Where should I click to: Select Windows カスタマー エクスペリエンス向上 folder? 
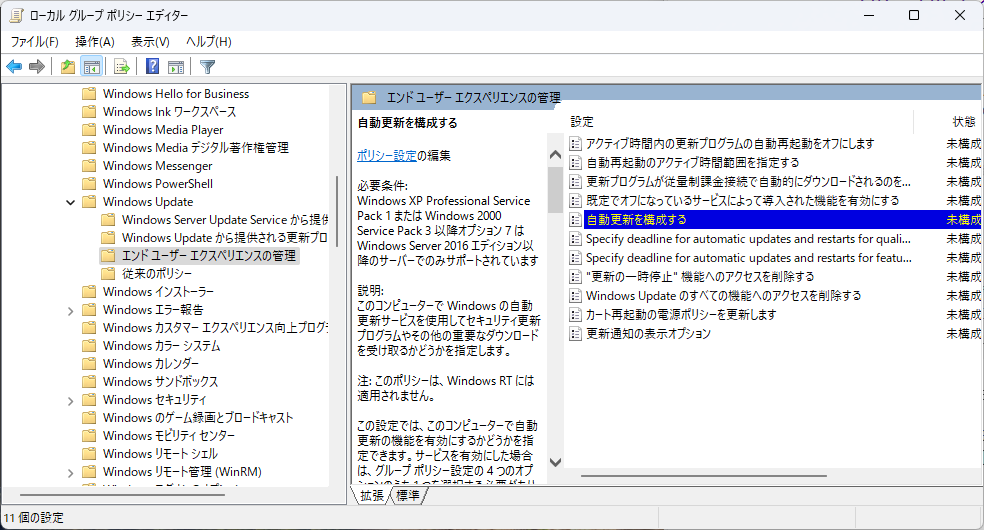(215, 328)
